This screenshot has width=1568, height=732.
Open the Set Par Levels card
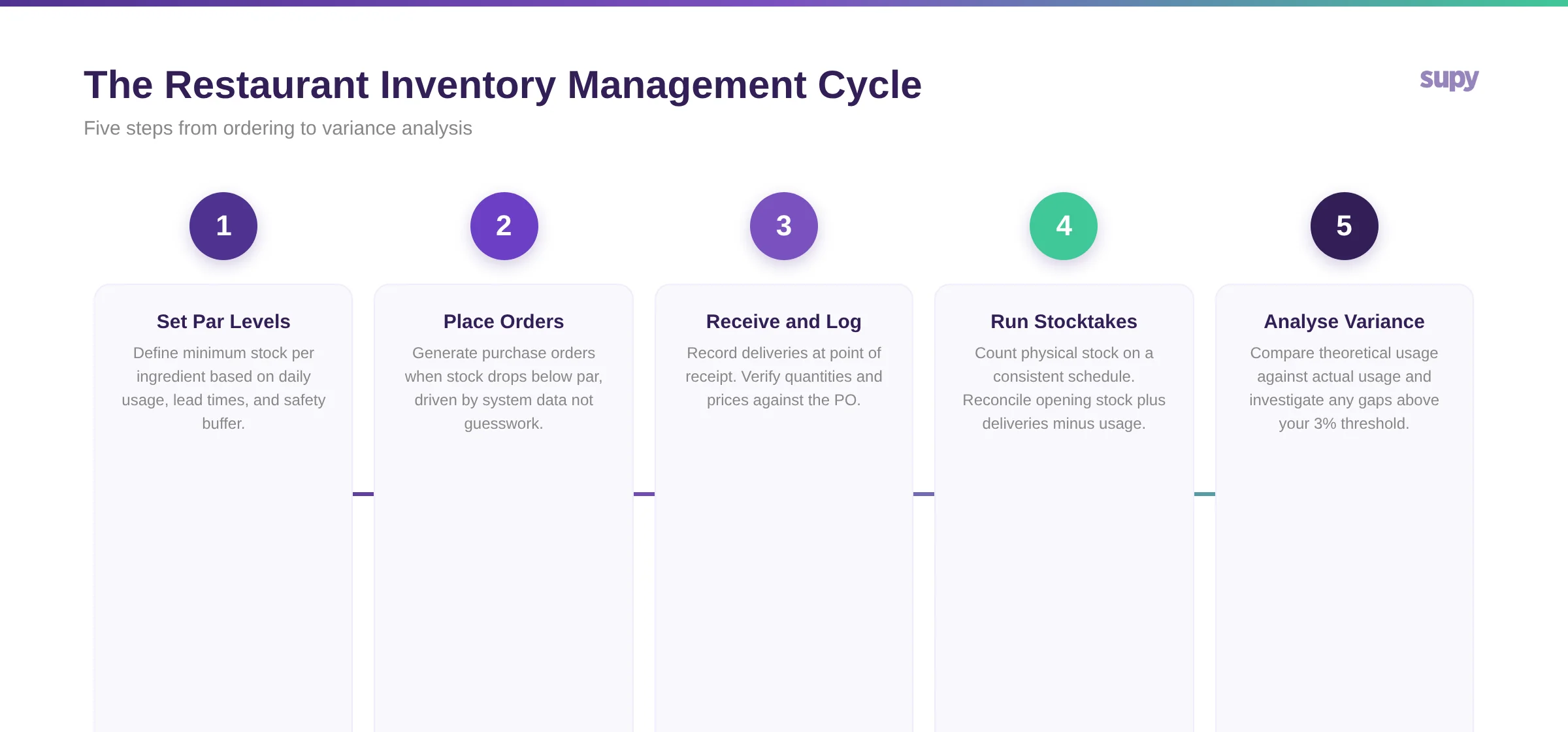[x=223, y=392]
